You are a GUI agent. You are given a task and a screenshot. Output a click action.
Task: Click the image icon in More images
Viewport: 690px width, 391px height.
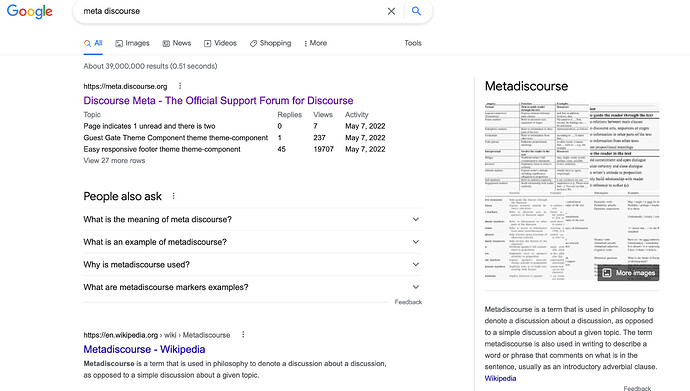coord(607,273)
